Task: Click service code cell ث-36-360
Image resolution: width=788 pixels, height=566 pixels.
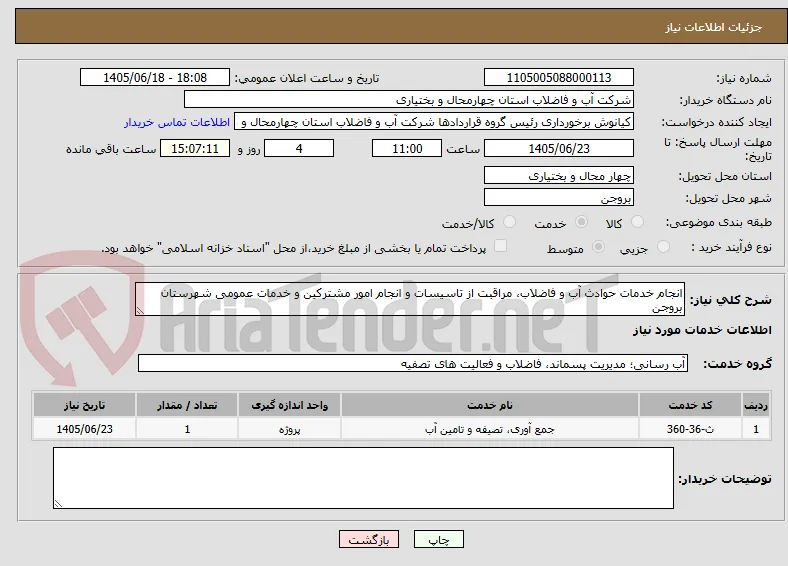Action: [691, 429]
